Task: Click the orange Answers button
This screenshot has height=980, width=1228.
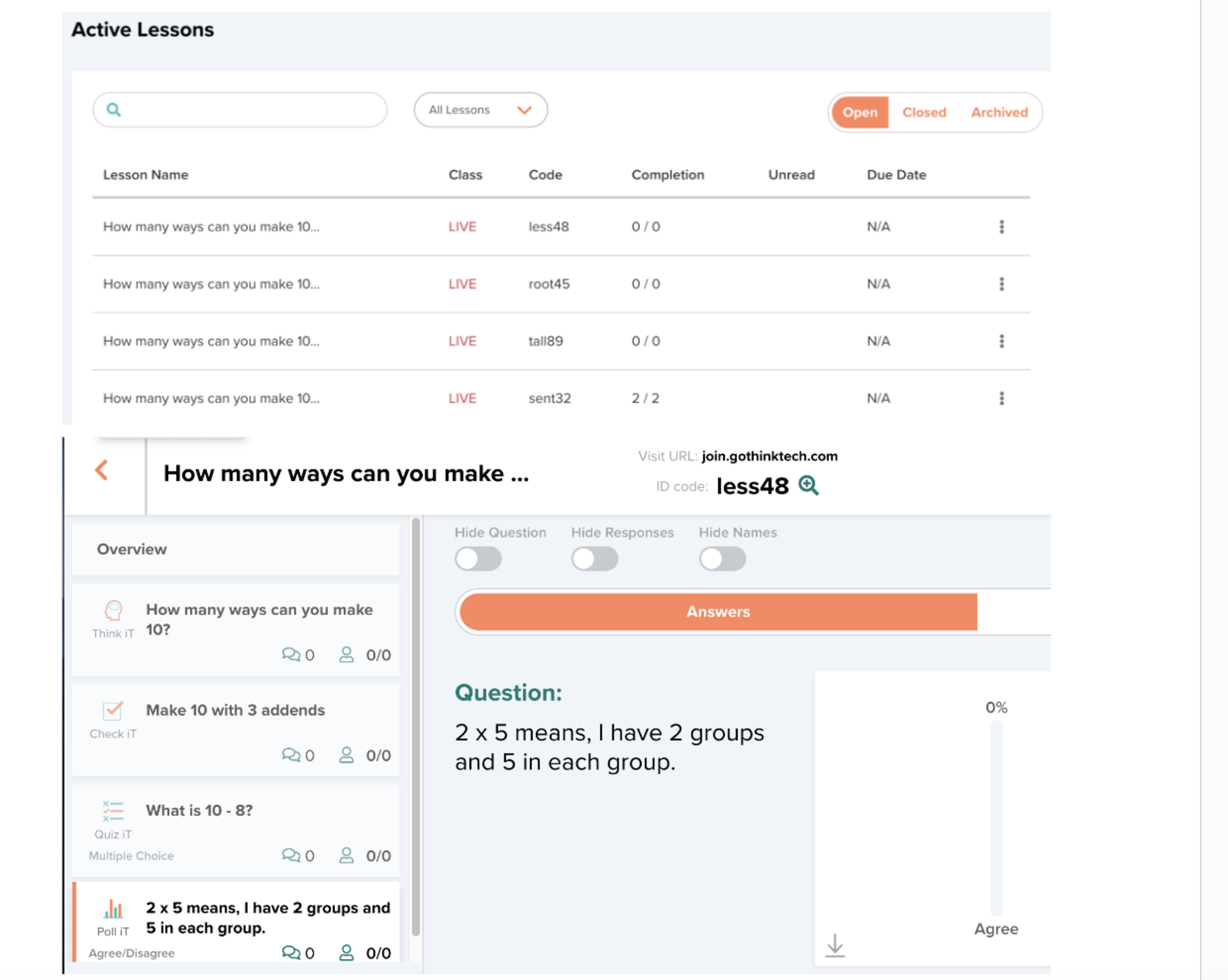Action: pyautogui.click(x=718, y=611)
